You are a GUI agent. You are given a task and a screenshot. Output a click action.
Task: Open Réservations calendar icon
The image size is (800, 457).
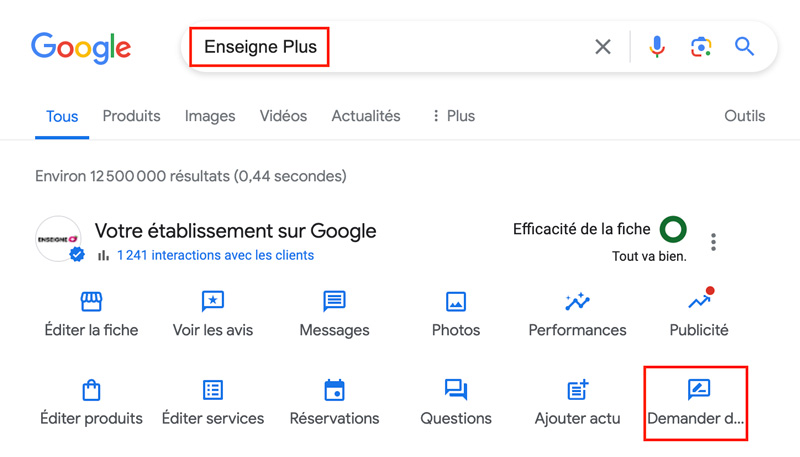coord(334,390)
